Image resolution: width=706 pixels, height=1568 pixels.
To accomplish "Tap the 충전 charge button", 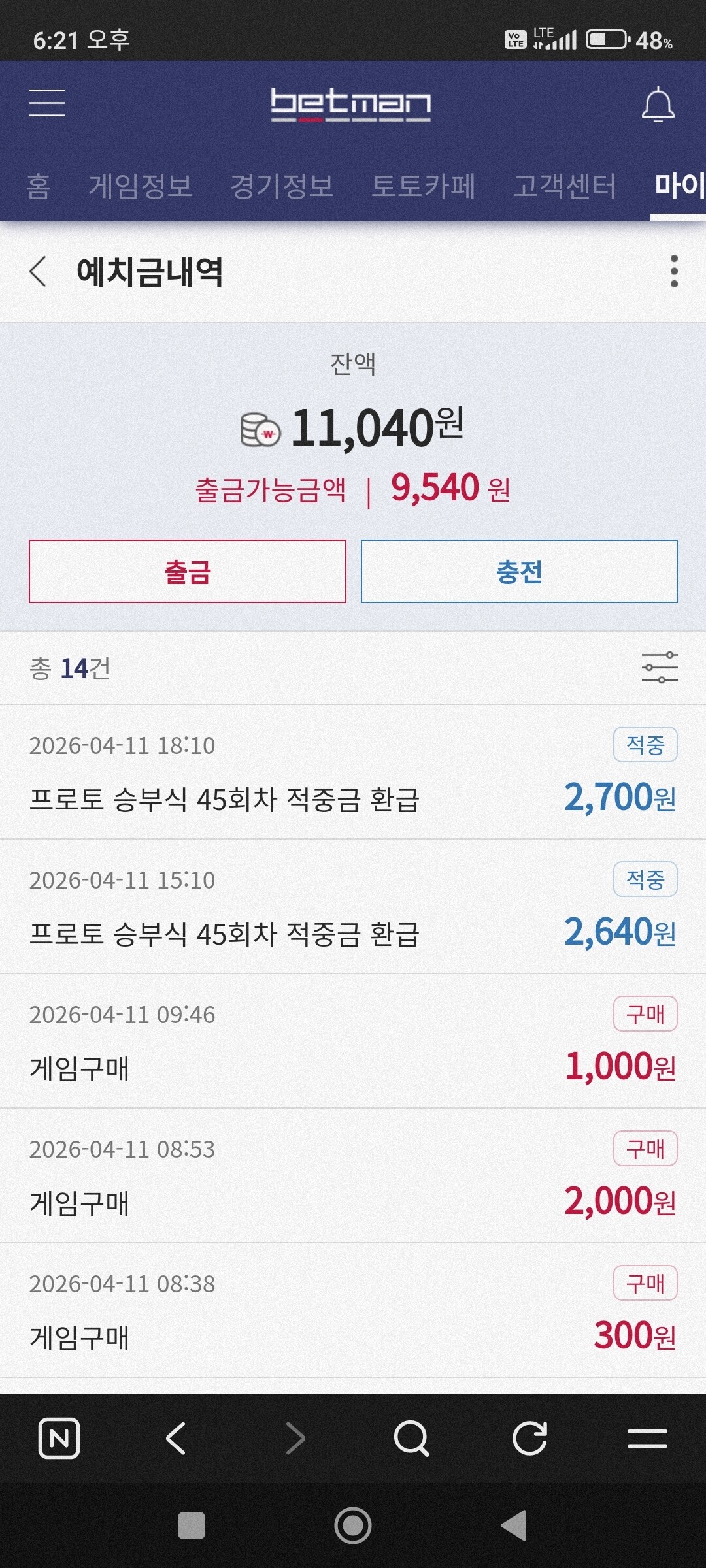I will click(519, 571).
